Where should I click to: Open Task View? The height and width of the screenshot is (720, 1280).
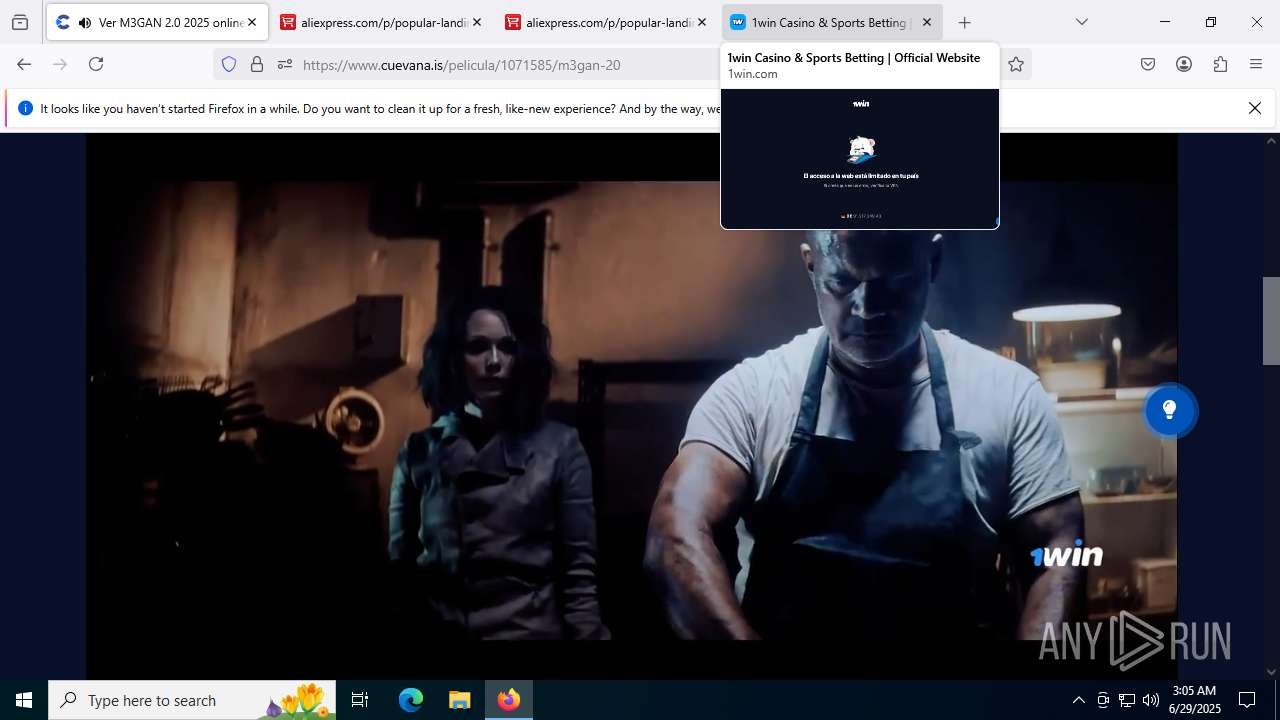[x=360, y=700]
